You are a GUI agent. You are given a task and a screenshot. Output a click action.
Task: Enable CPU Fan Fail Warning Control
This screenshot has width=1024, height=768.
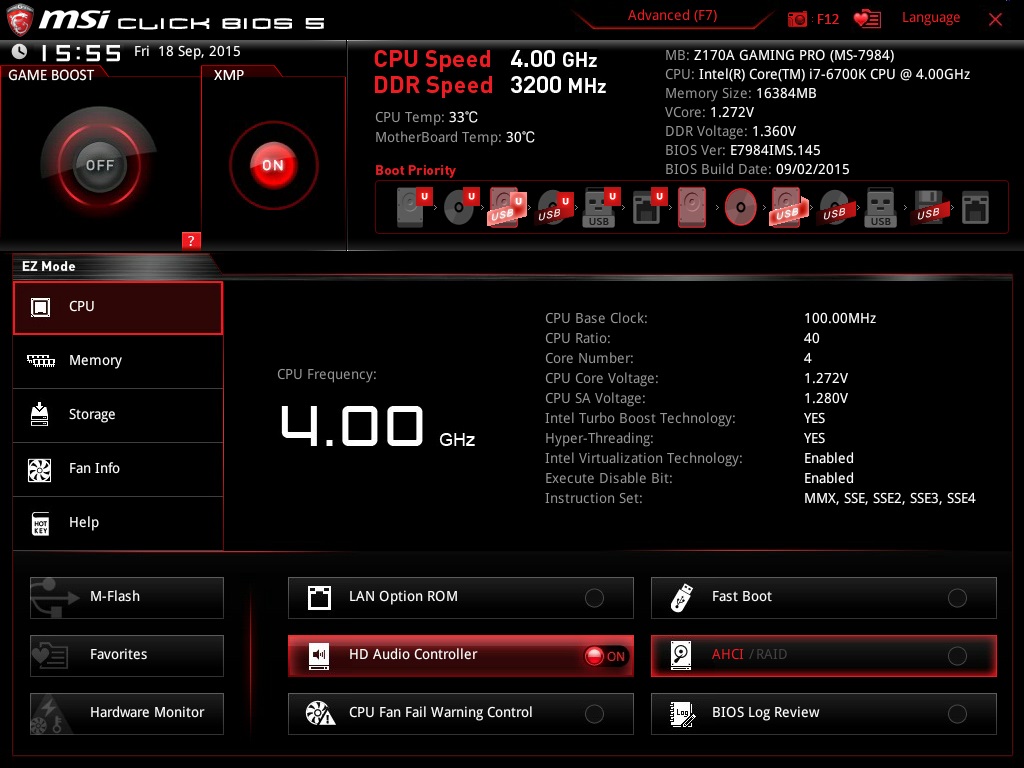tap(460, 713)
